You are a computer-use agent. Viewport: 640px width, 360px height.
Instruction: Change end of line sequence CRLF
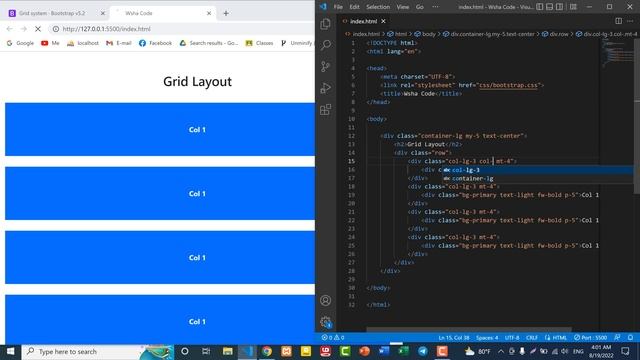pyautogui.click(x=531, y=338)
